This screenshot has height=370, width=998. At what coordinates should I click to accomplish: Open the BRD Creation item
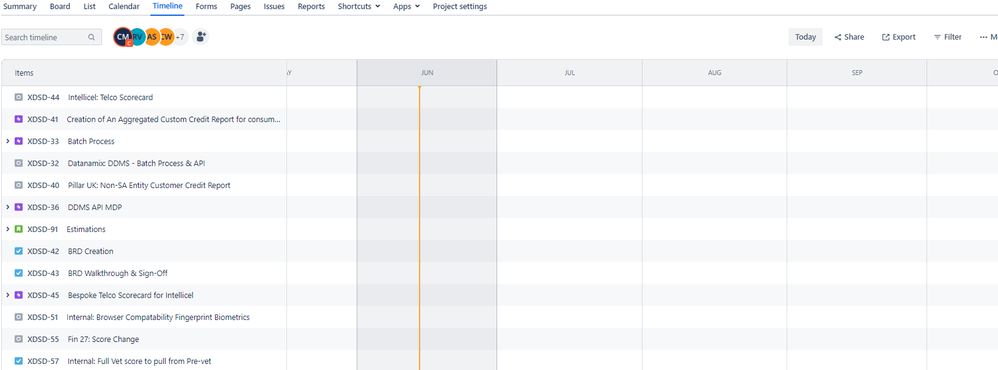pyautogui.click(x=90, y=251)
